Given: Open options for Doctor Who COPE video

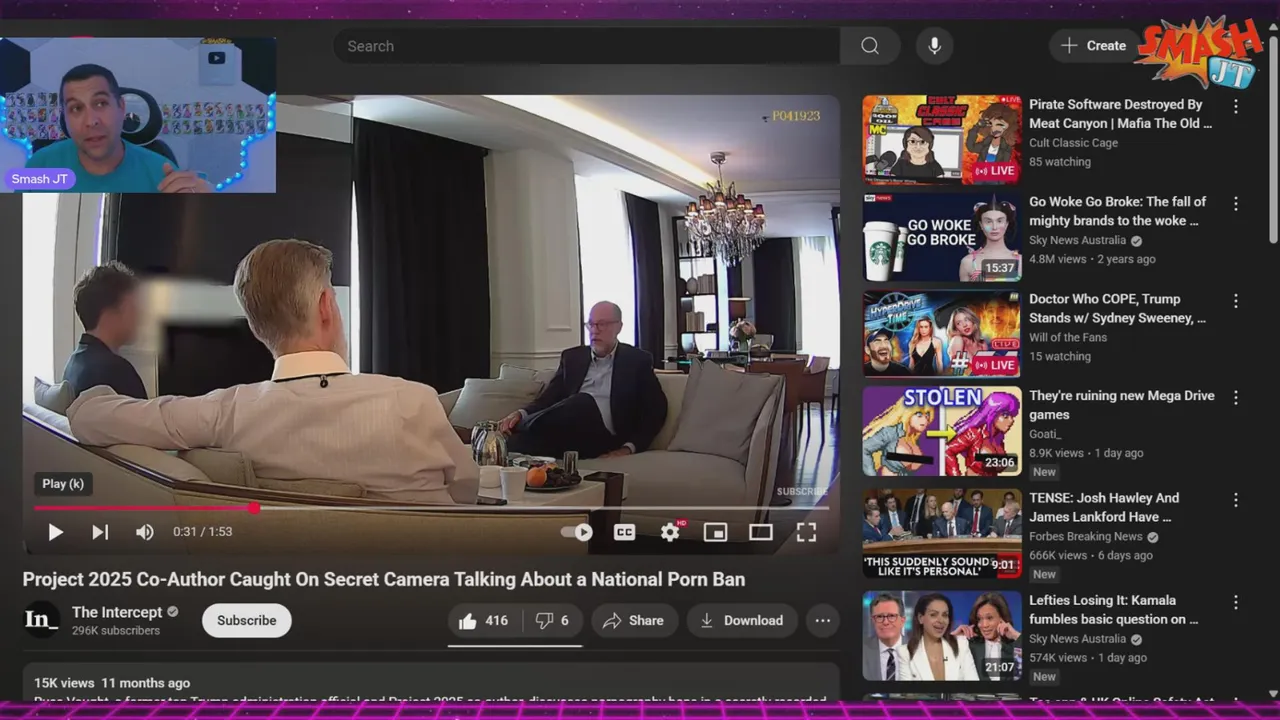Looking at the screenshot, I should 1236,300.
